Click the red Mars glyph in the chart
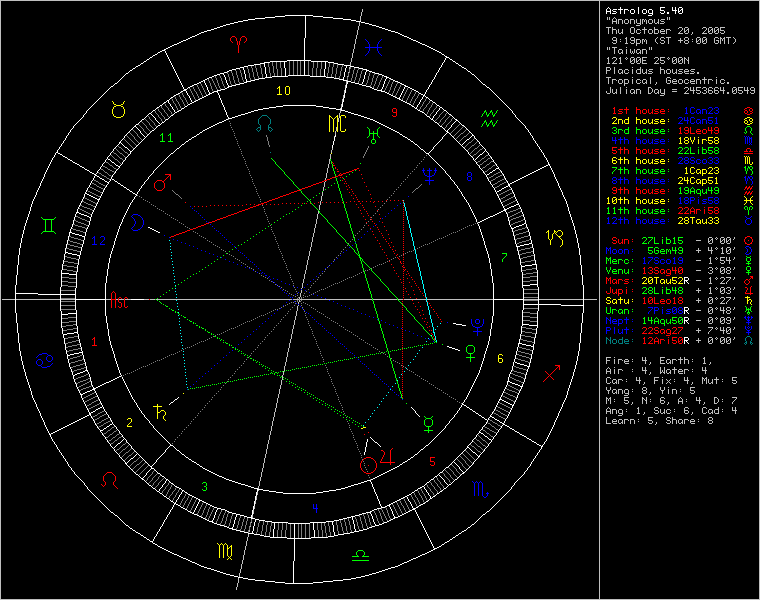The width and height of the screenshot is (760, 600). 163,182
